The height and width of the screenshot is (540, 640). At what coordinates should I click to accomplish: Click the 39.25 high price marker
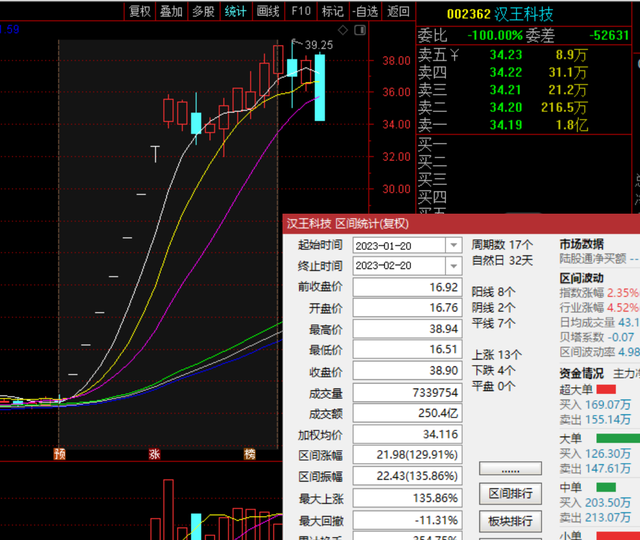[x=318, y=45]
